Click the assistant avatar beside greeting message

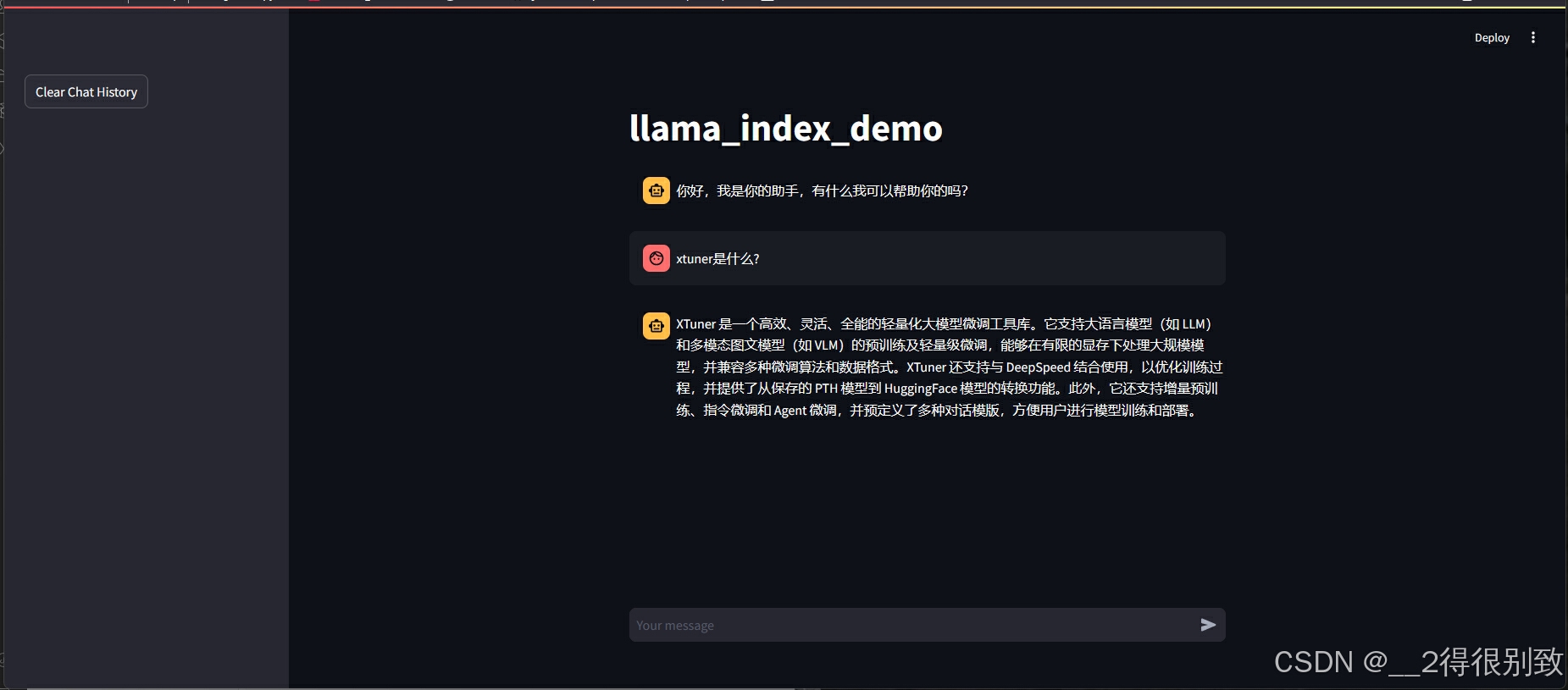(656, 190)
